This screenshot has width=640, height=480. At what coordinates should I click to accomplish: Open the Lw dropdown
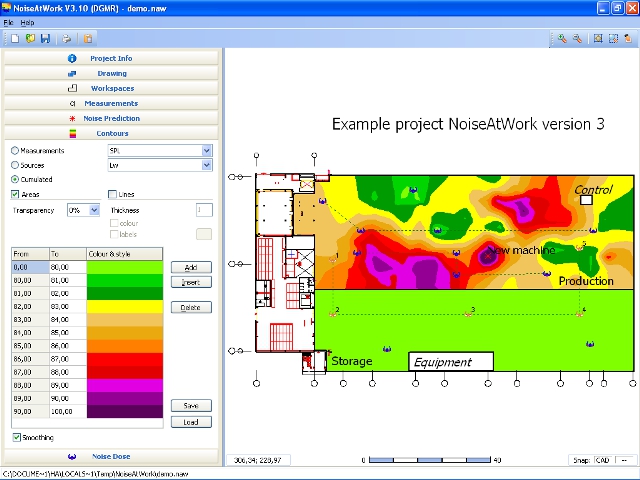[160, 165]
